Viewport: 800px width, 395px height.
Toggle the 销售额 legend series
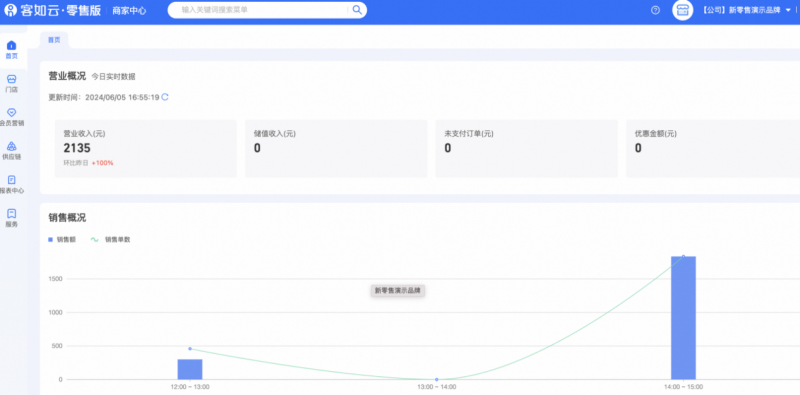click(62, 239)
